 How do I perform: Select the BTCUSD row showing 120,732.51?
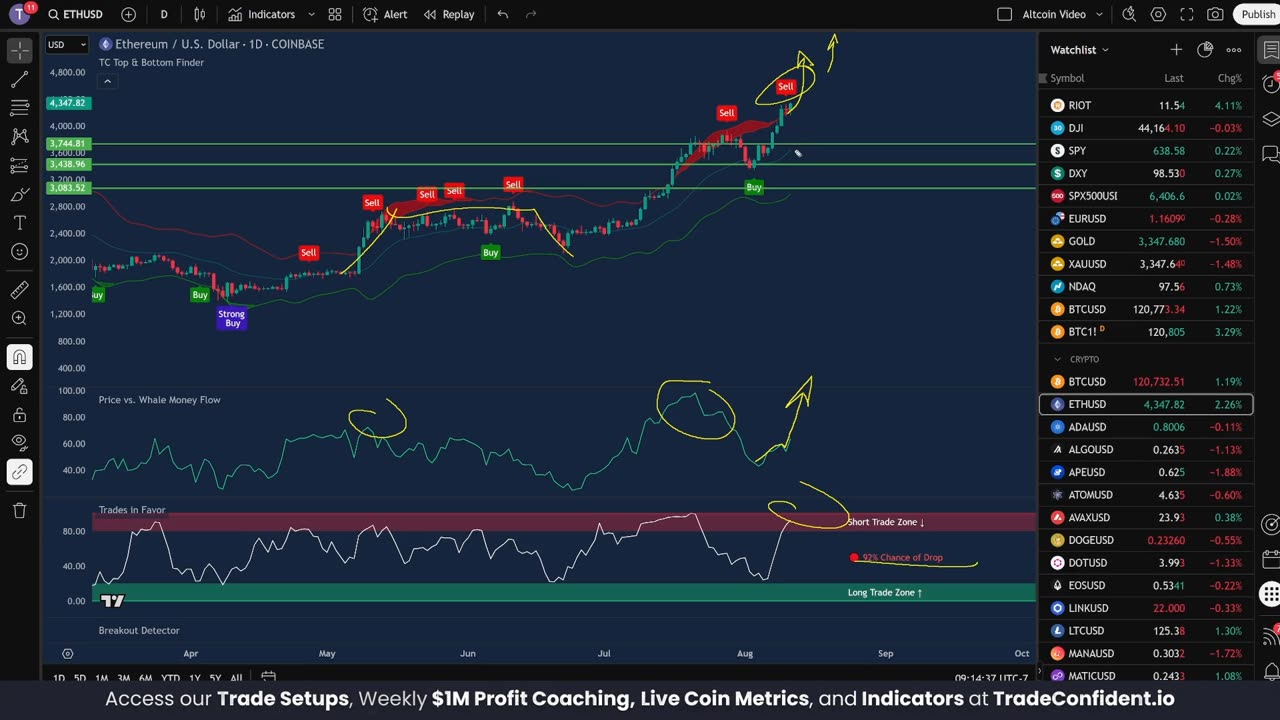coord(1146,382)
